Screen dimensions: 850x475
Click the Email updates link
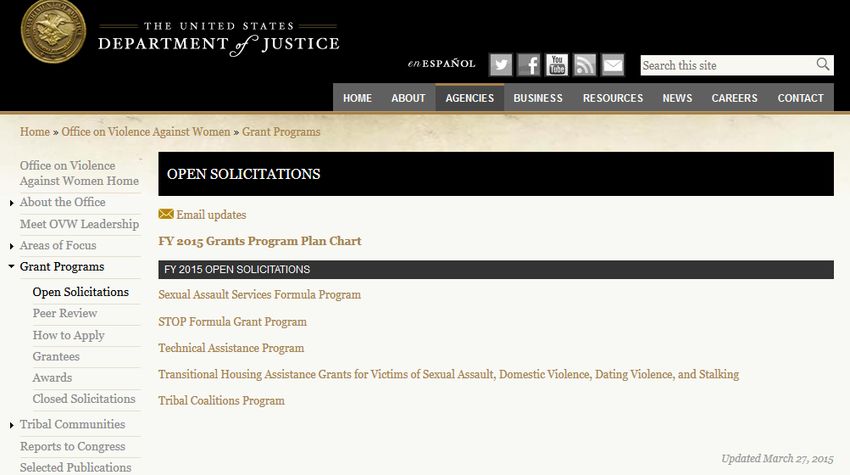point(211,215)
